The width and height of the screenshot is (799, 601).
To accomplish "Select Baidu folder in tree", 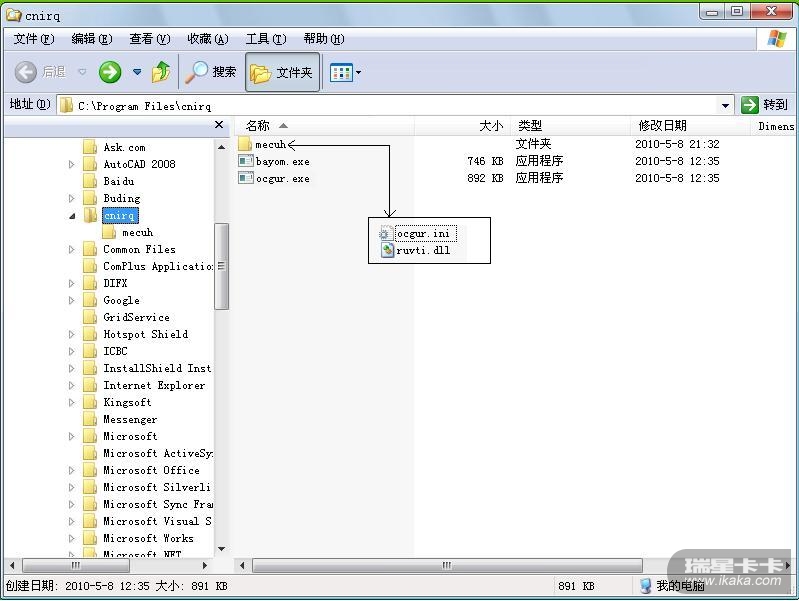I will click(x=119, y=181).
